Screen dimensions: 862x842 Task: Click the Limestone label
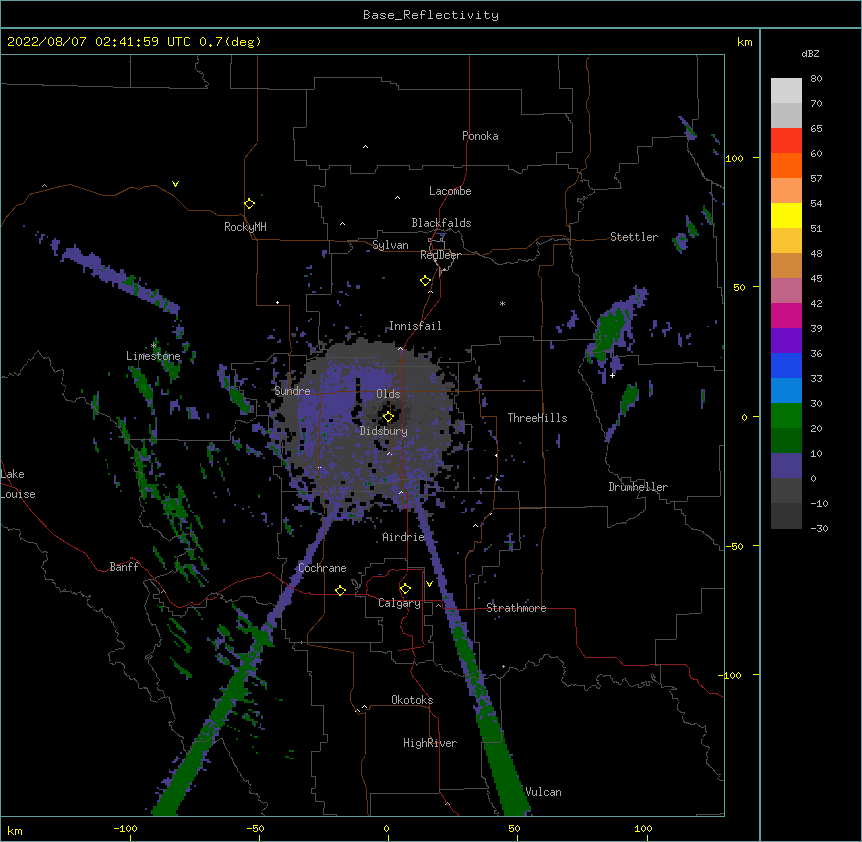pyautogui.click(x=153, y=356)
